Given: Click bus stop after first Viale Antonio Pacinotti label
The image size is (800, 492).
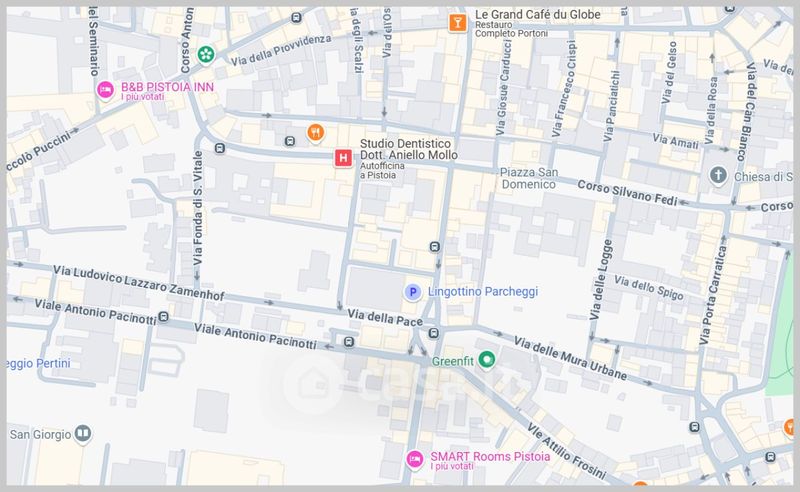Looking at the screenshot, I should (x=163, y=317).
